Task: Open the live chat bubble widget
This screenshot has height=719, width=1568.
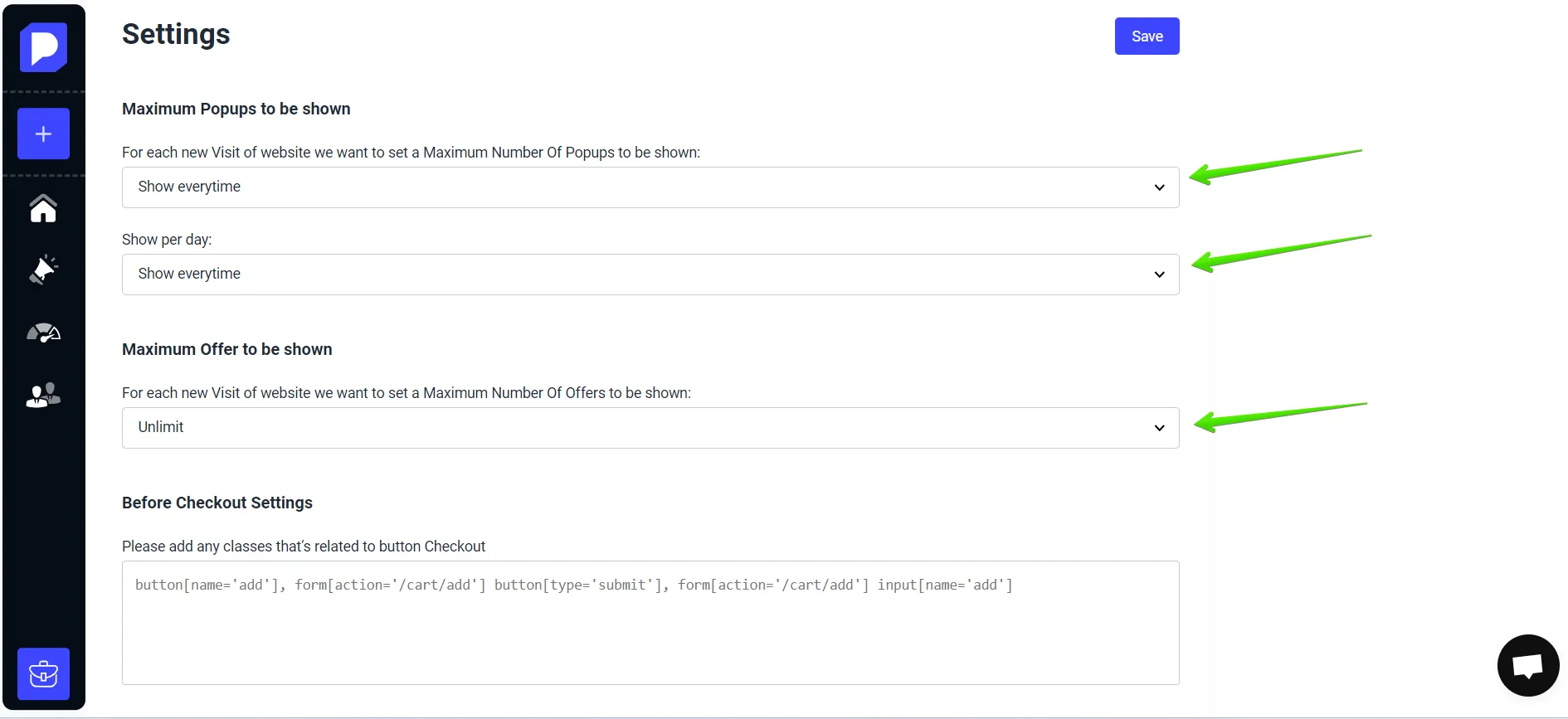Action: pos(1528,665)
